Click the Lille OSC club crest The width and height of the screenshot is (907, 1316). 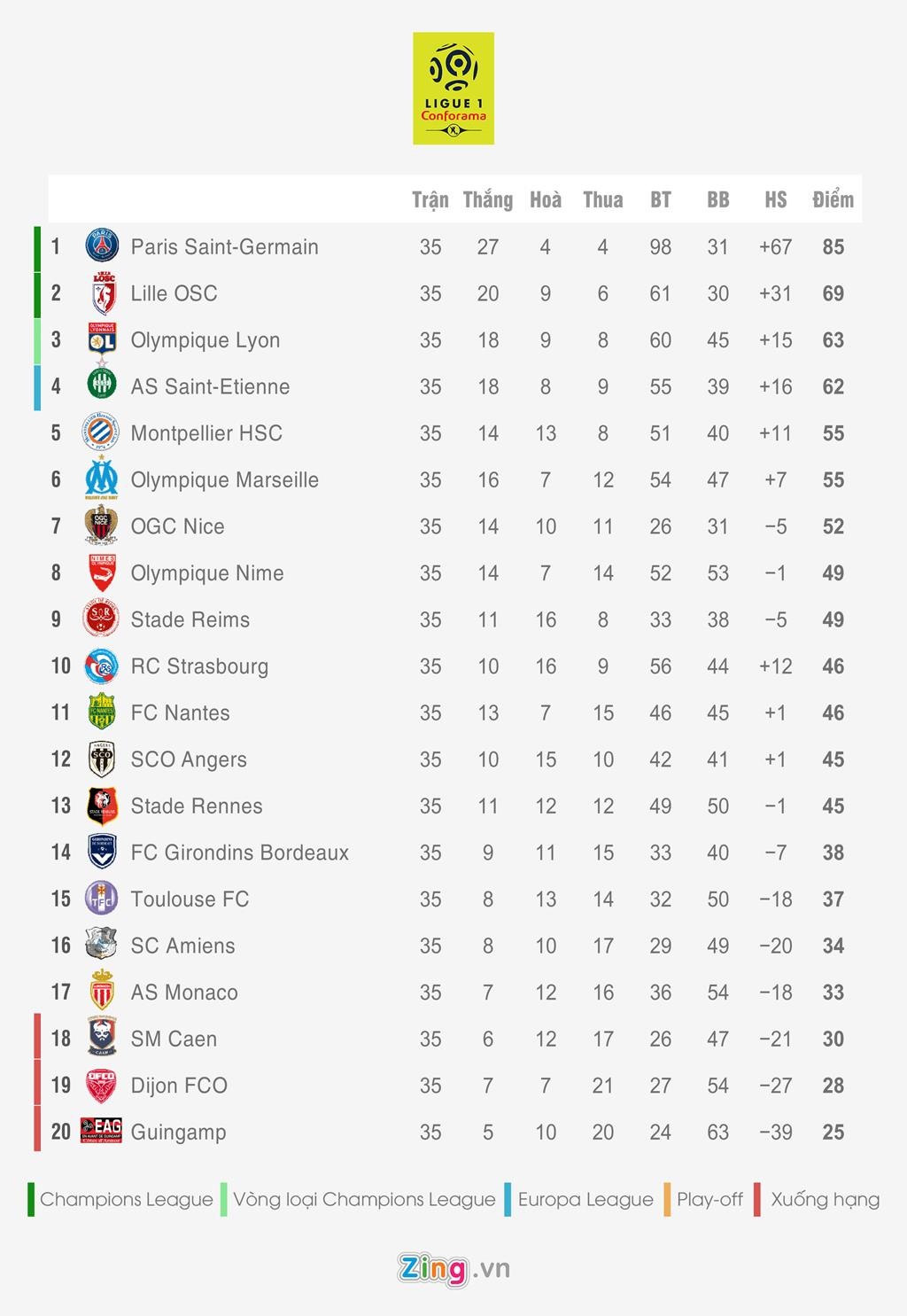[103, 293]
